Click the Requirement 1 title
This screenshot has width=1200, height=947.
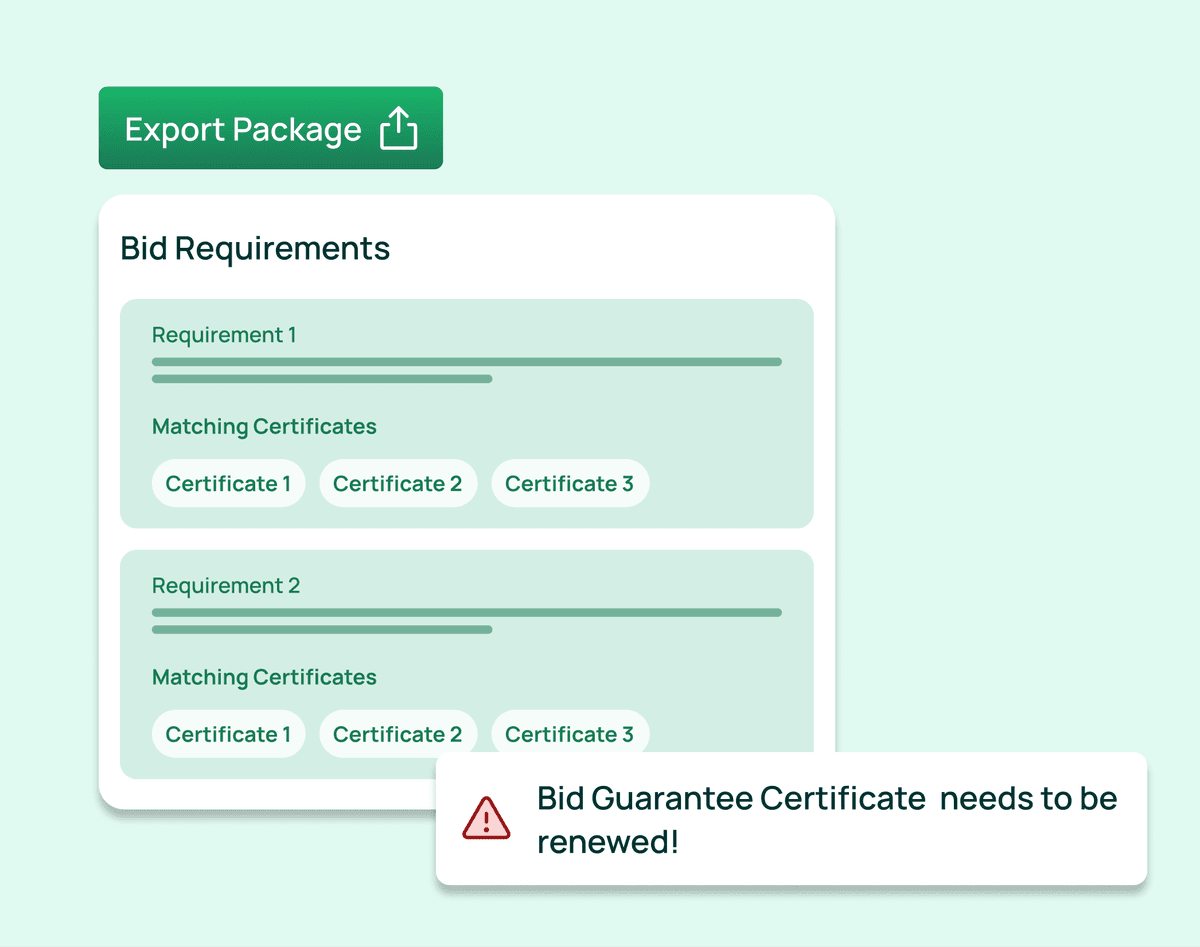coord(224,335)
